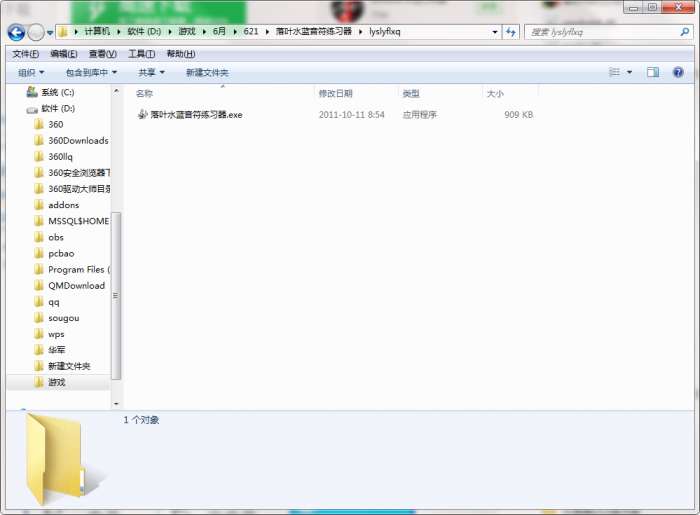This screenshot has width=700, height=515.
Task: Select the 360安全浏览器 folder in tree
Action: click(79, 173)
